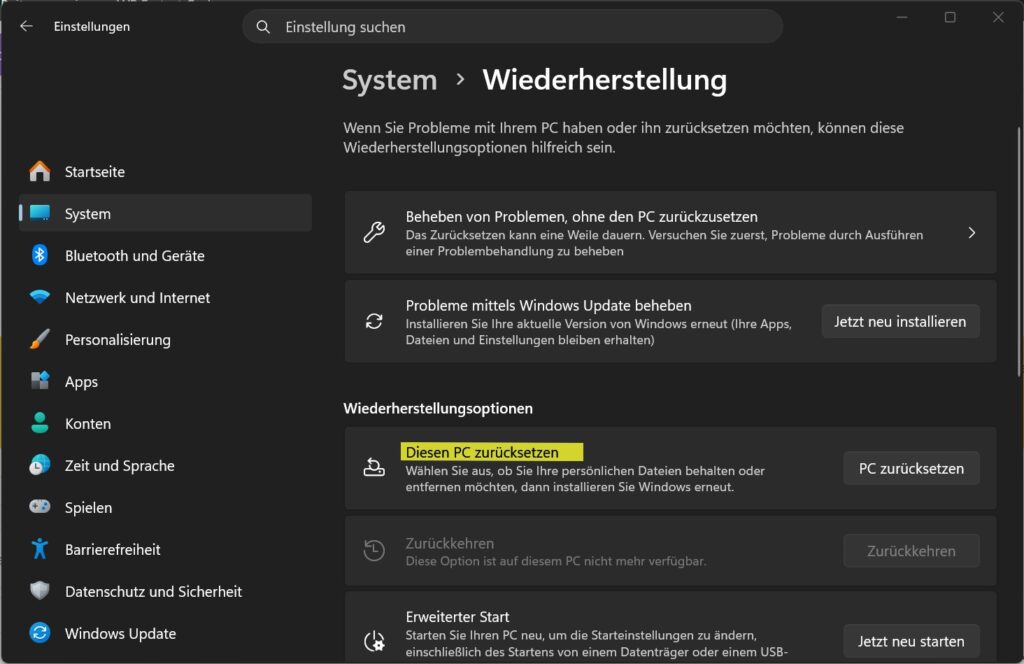Click the Netzwerk Wi-Fi icon
The image size is (1024, 664).
tap(40, 297)
